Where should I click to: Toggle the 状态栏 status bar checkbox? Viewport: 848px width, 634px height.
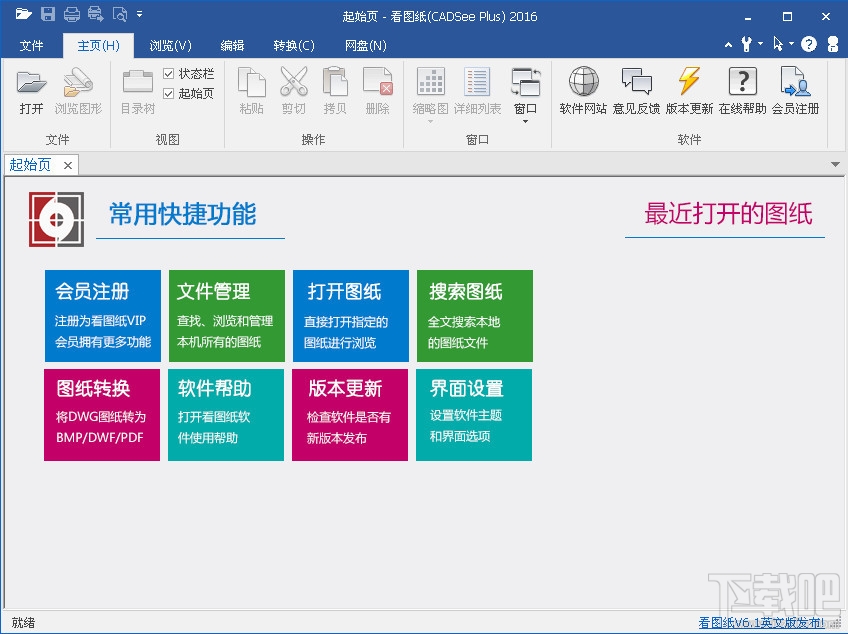click(x=170, y=73)
